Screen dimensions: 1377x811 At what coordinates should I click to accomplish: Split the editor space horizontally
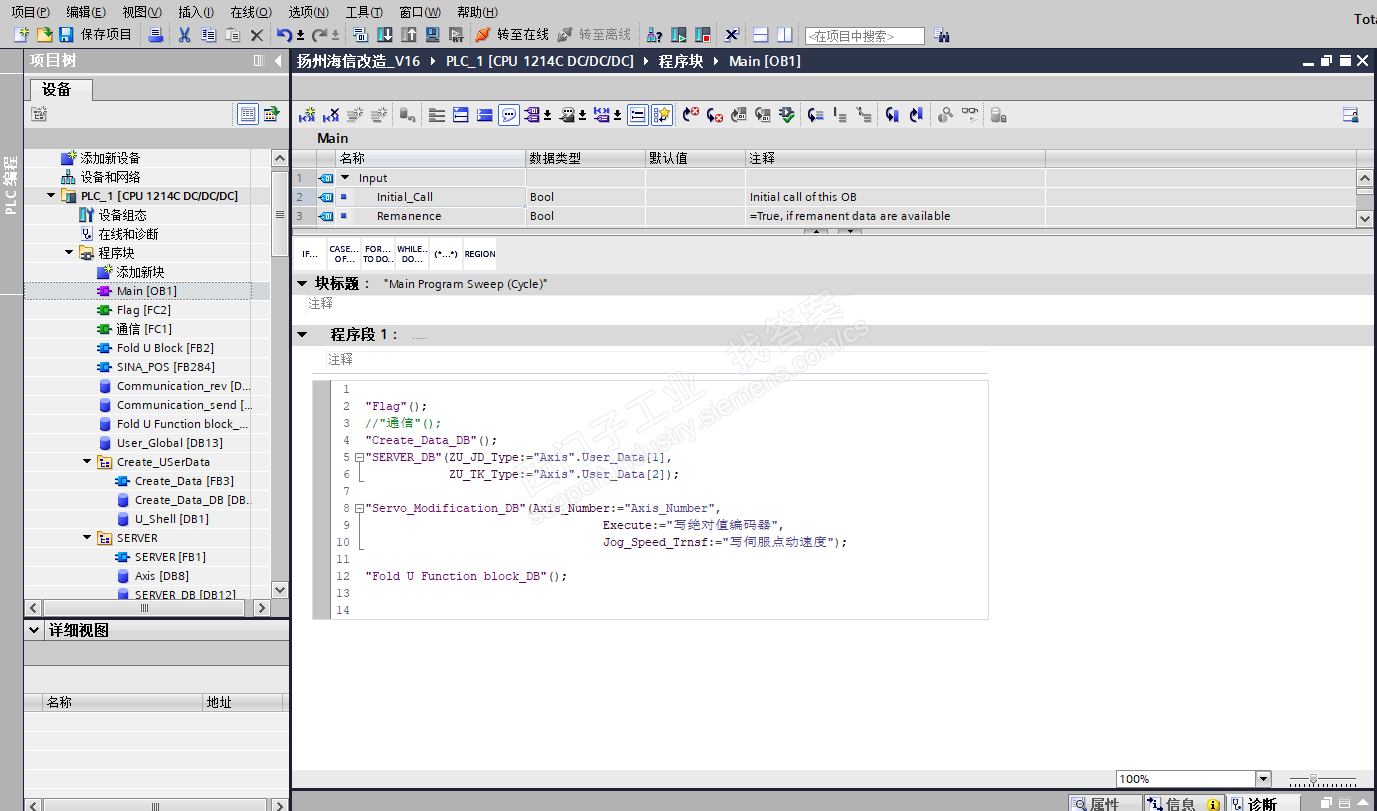coord(760,35)
